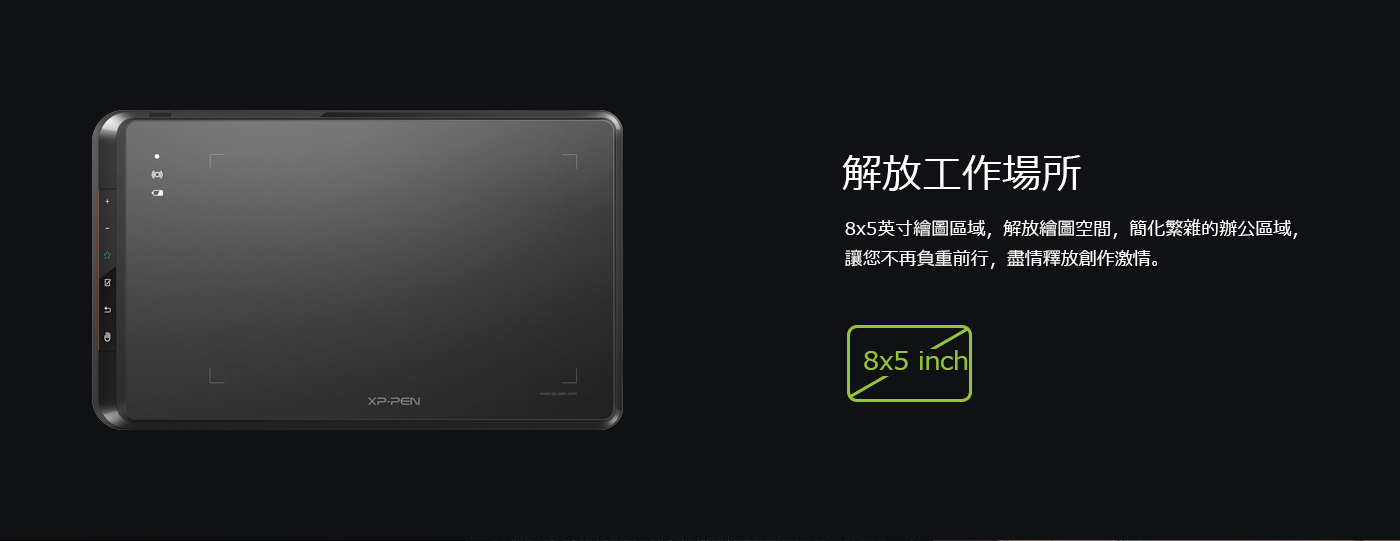Click the minus key on tablet side
Screen dimensions: 1400x541
pyautogui.click(x=107, y=229)
